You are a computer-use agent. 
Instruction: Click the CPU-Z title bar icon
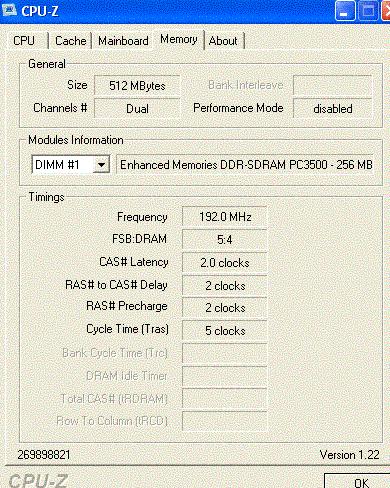tap(9, 10)
